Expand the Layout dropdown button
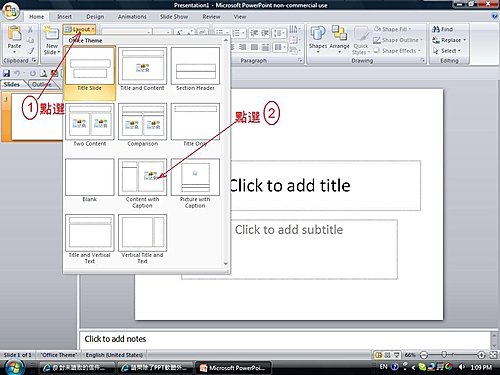This screenshot has height=375, width=500. [x=79, y=29]
